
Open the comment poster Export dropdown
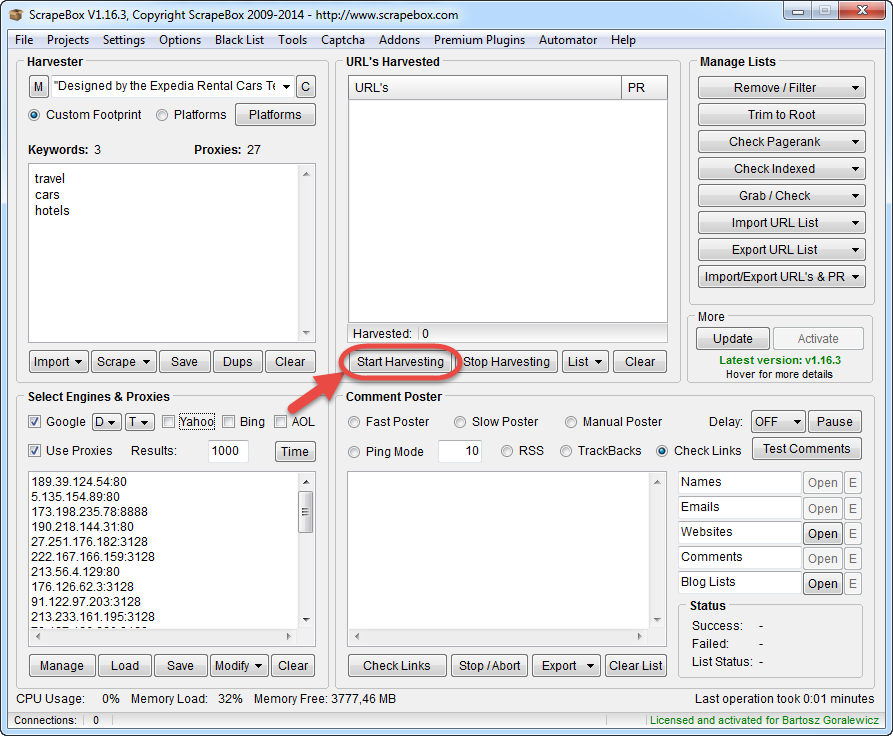(566, 665)
